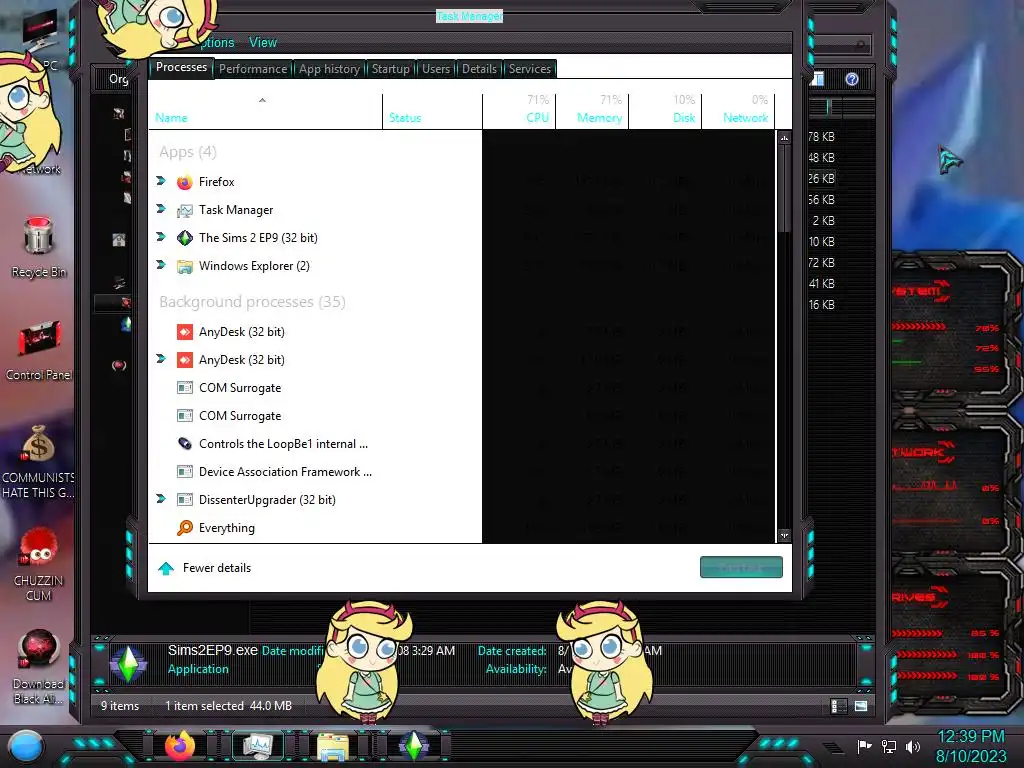Open Firefox from the taskbar

180,746
